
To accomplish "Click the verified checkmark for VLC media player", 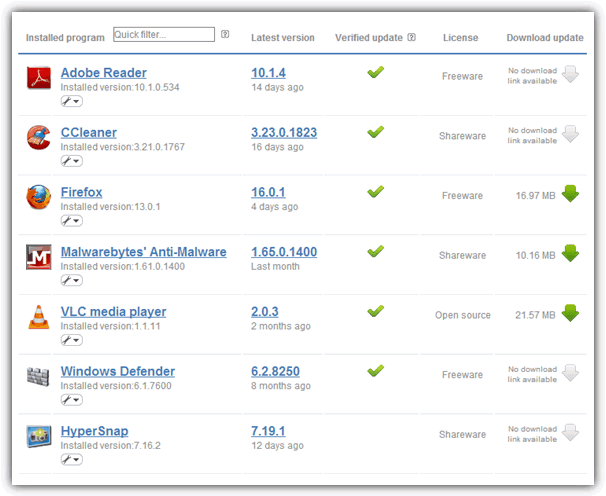I will click(375, 311).
